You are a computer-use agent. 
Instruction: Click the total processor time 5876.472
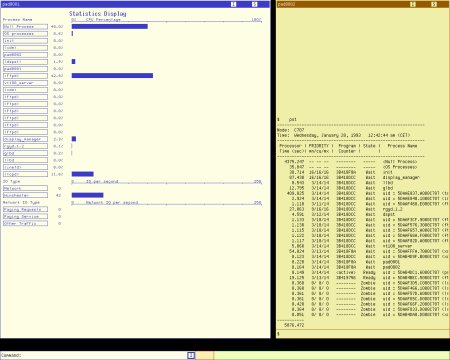click(294, 325)
